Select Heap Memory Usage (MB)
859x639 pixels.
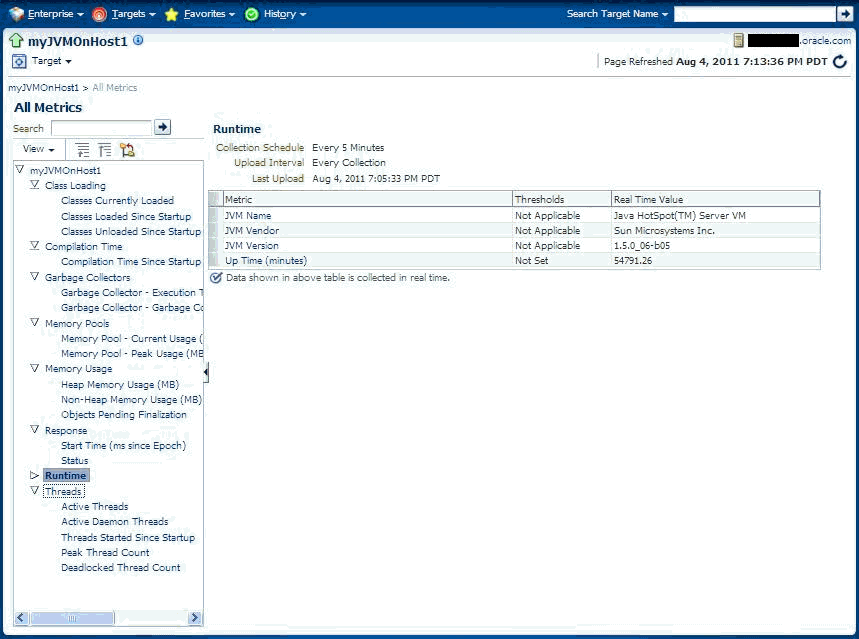tap(120, 385)
